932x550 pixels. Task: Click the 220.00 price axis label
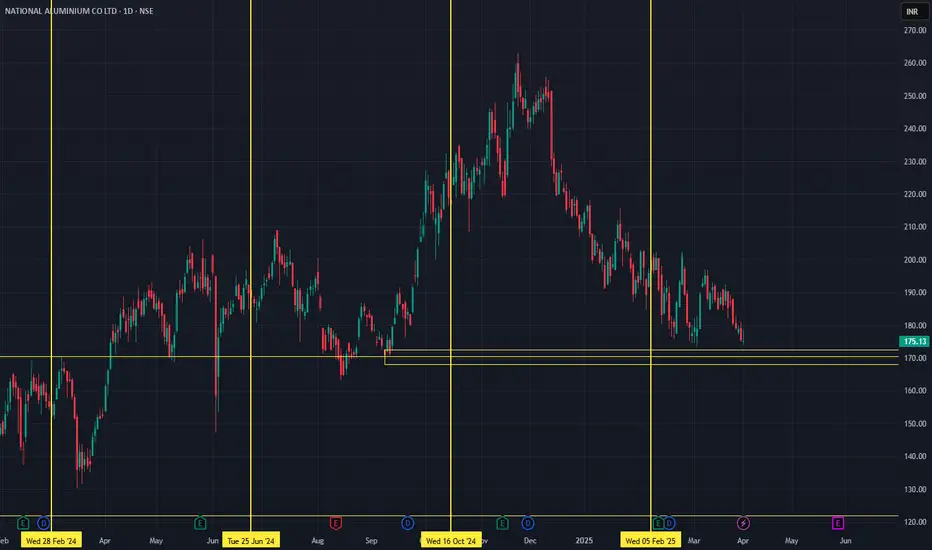pyautogui.click(x=915, y=194)
